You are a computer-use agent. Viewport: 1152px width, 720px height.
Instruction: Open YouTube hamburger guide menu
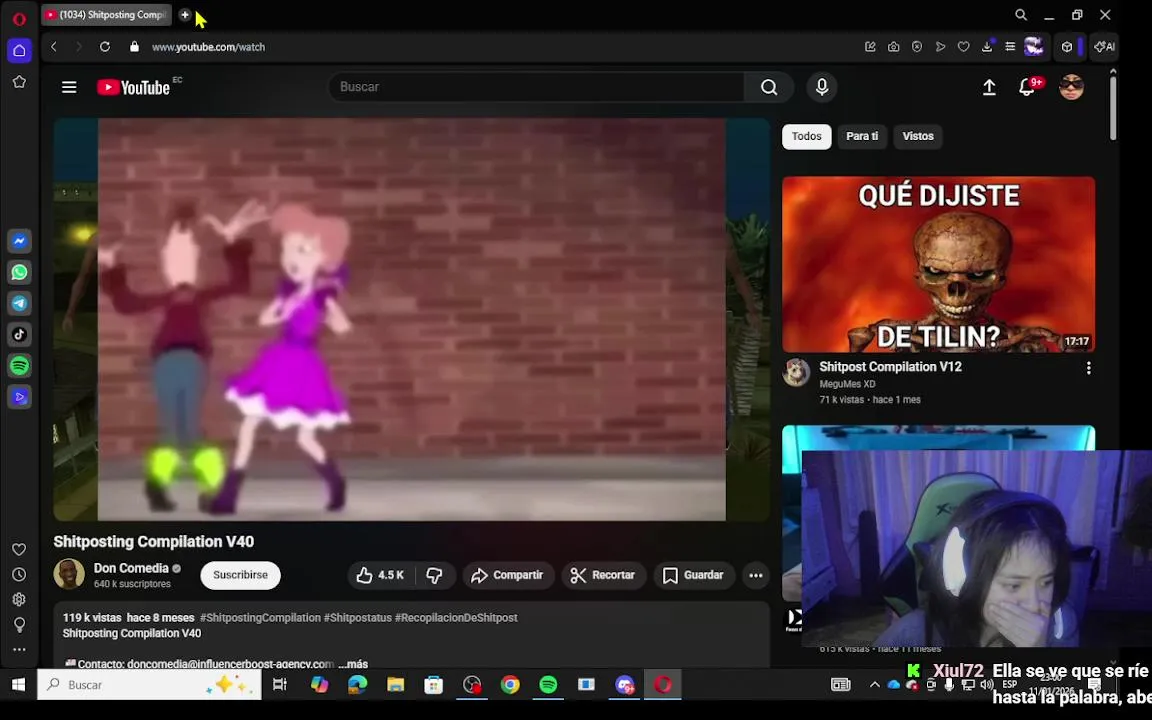pyautogui.click(x=69, y=87)
